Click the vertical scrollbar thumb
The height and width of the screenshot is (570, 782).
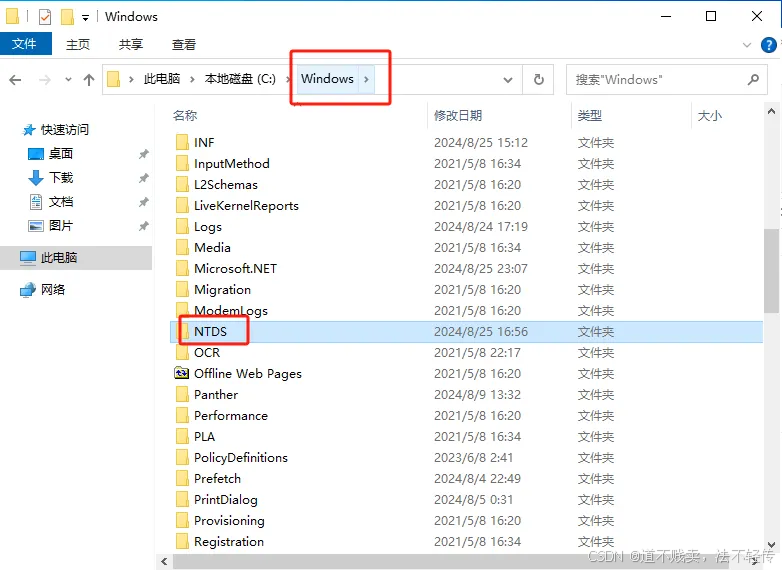pos(771,271)
